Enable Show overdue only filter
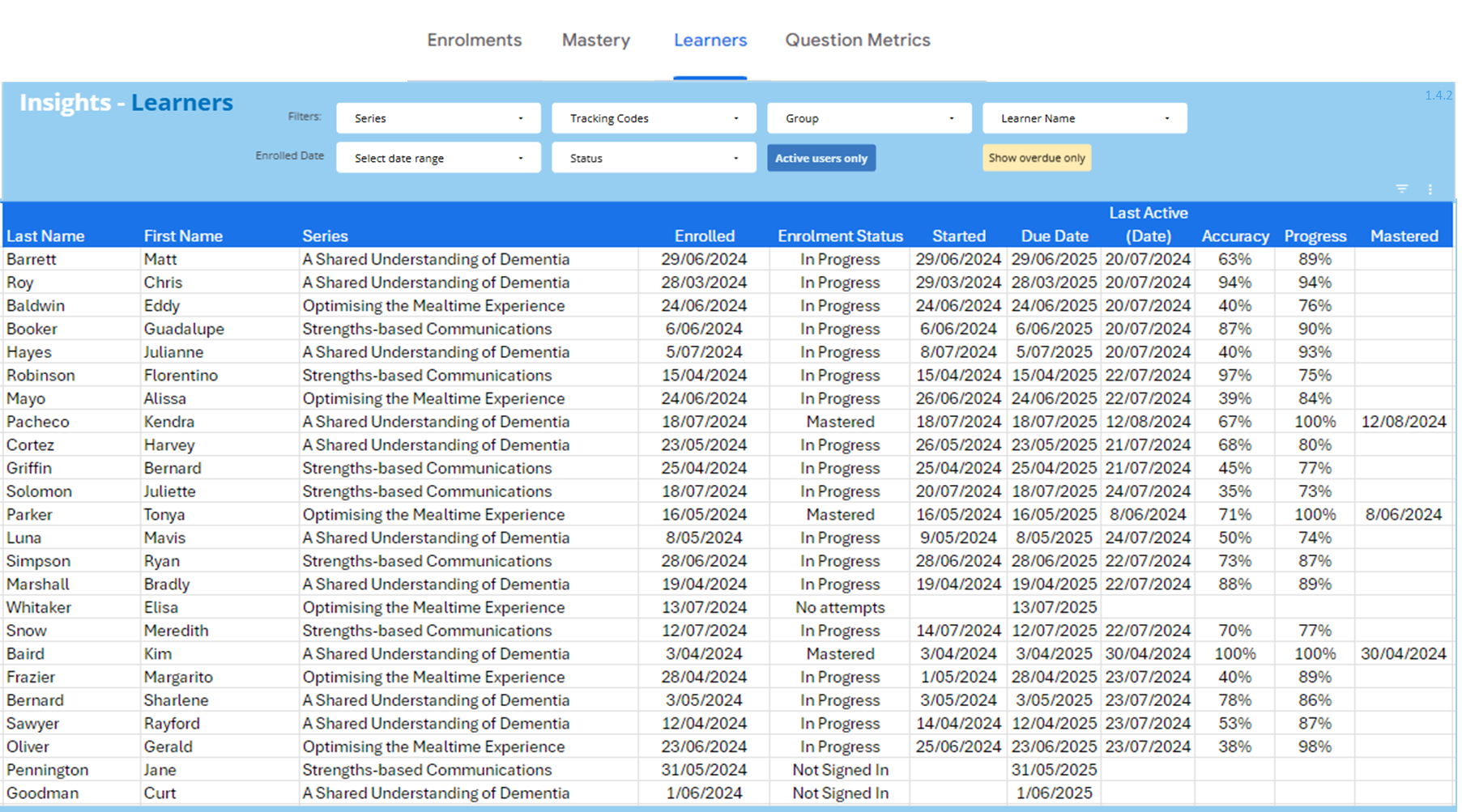 tap(1036, 158)
